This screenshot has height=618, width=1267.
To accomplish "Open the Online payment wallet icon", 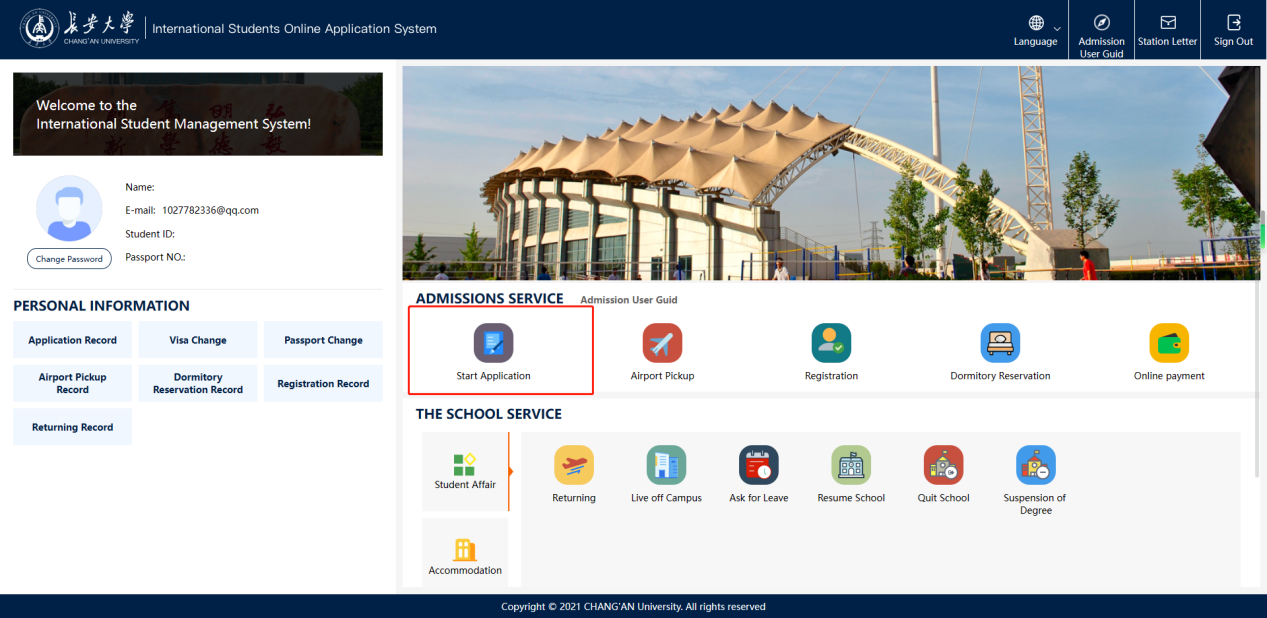I will tap(1169, 343).
